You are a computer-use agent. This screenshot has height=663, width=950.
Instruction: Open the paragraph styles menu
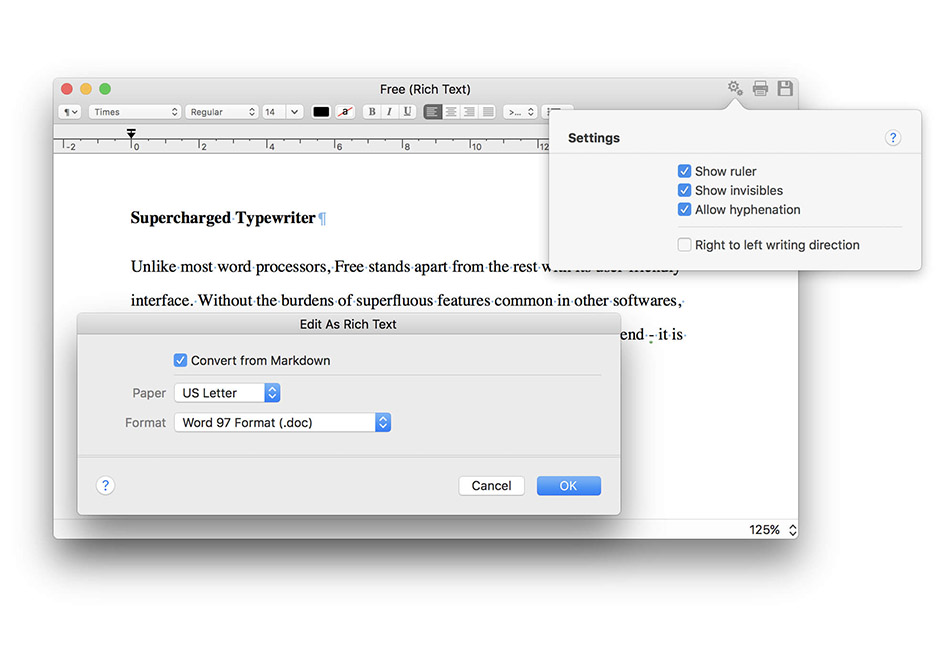click(x=70, y=112)
